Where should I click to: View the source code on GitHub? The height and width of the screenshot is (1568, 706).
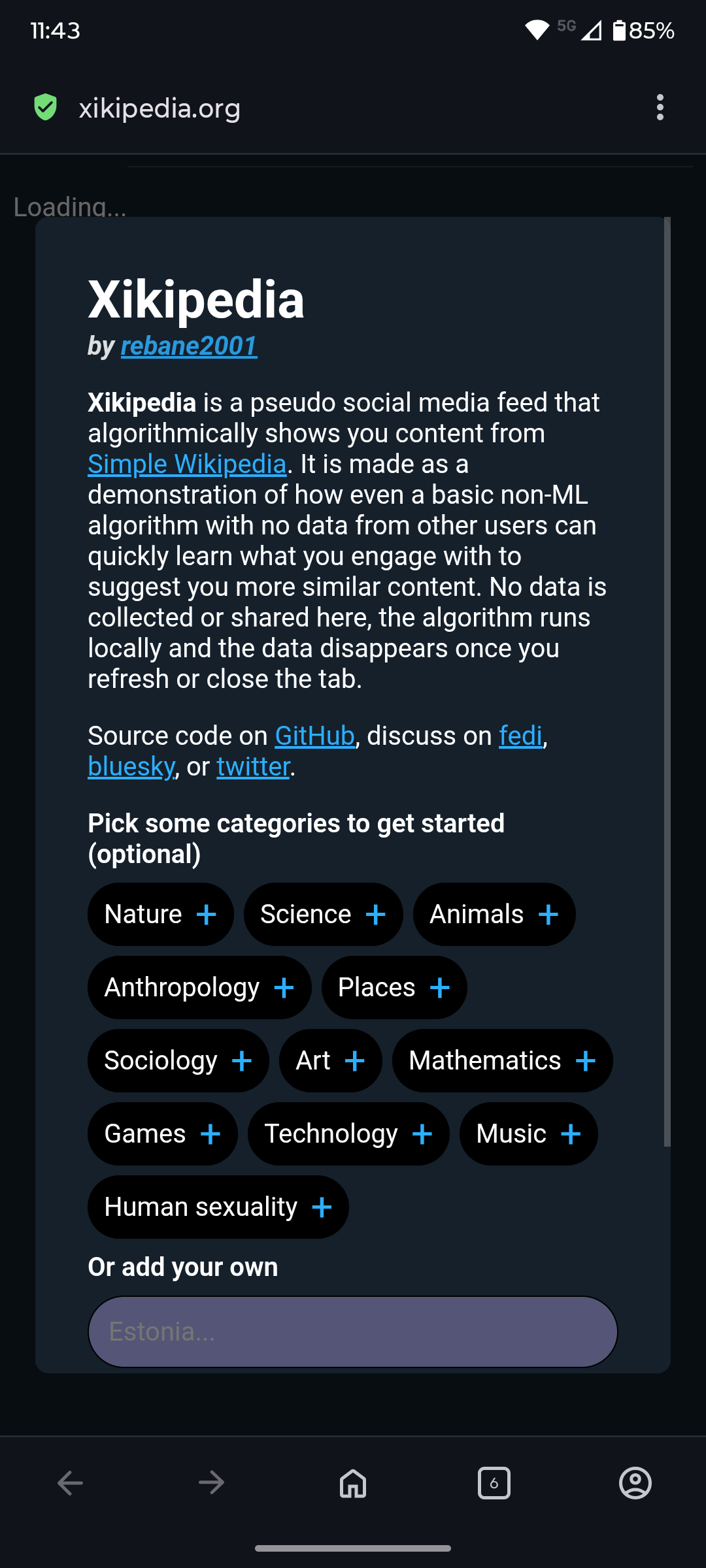pos(314,736)
